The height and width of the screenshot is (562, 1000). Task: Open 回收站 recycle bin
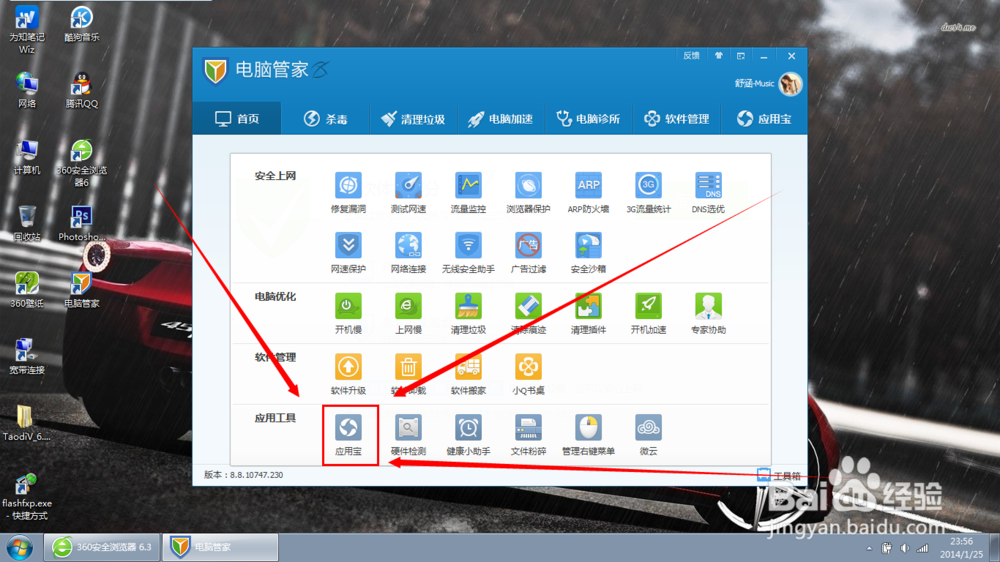pos(27,223)
